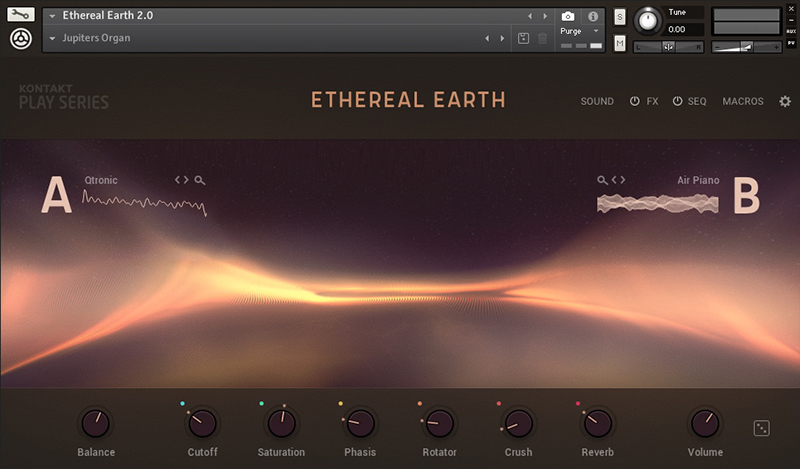Open the MACROS tab
Image resolution: width=800 pixels, height=469 pixels.
[743, 101]
